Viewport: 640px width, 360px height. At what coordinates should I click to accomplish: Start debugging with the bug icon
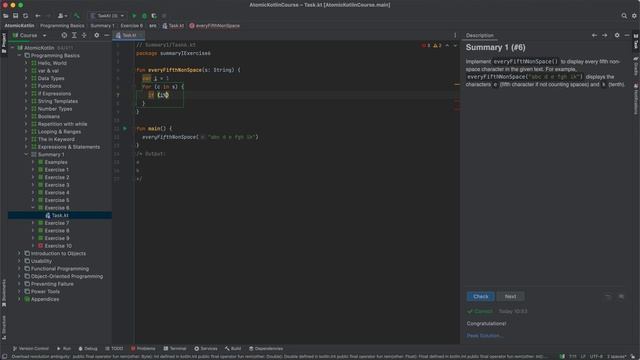(144, 16)
